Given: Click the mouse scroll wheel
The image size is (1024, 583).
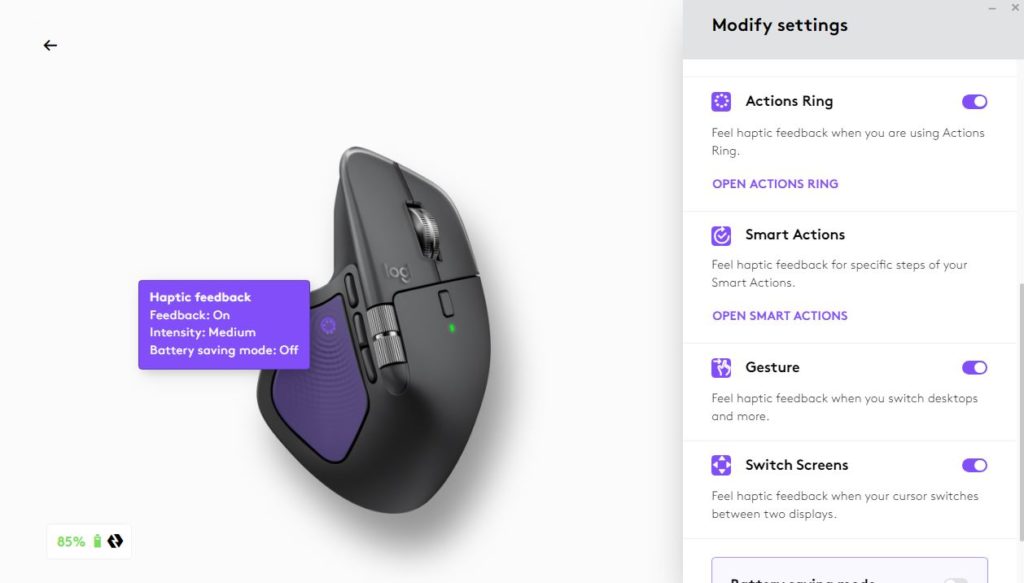Looking at the screenshot, I should pyautogui.click(x=425, y=232).
